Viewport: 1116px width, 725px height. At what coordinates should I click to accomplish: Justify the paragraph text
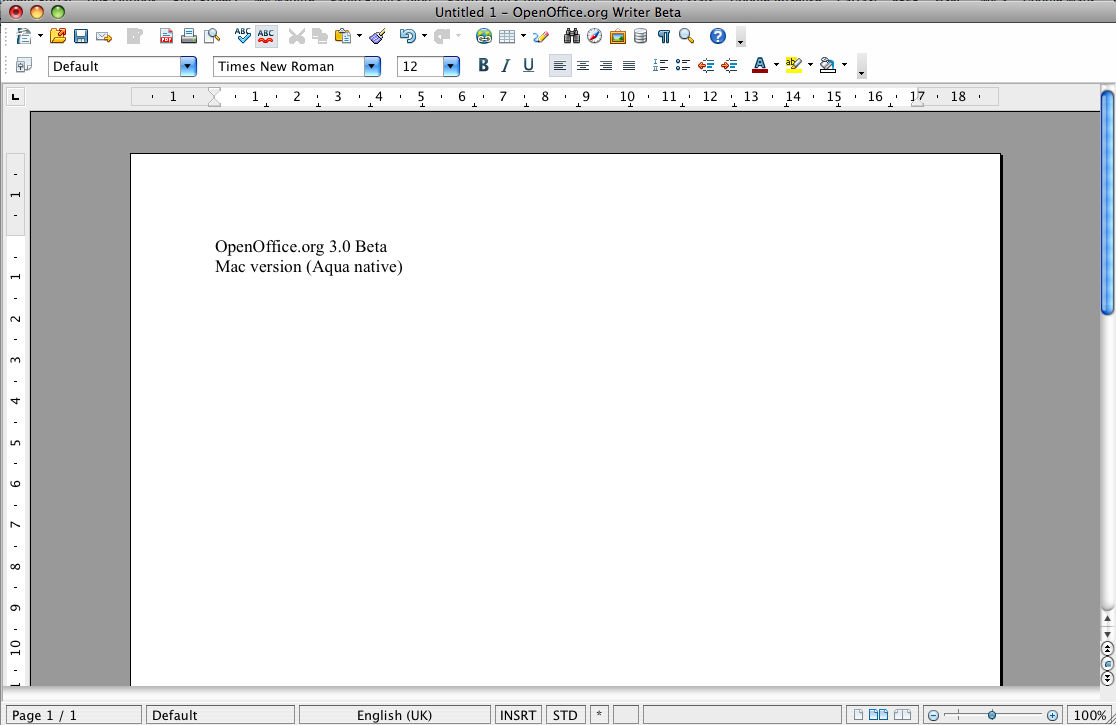coord(628,65)
